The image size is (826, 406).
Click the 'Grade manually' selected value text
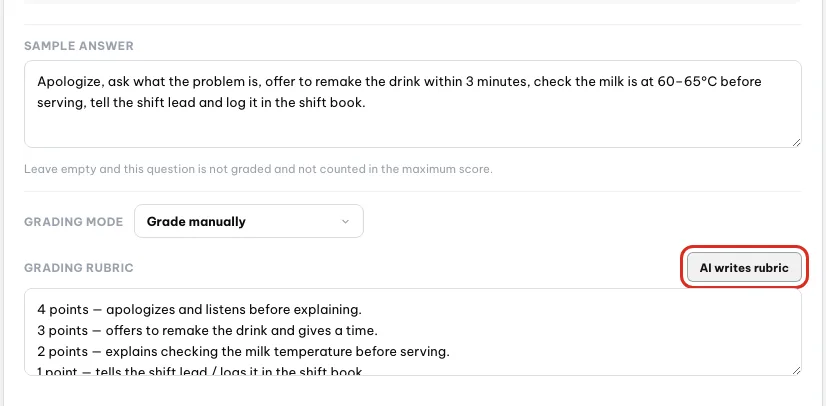pyautogui.click(x=196, y=222)
